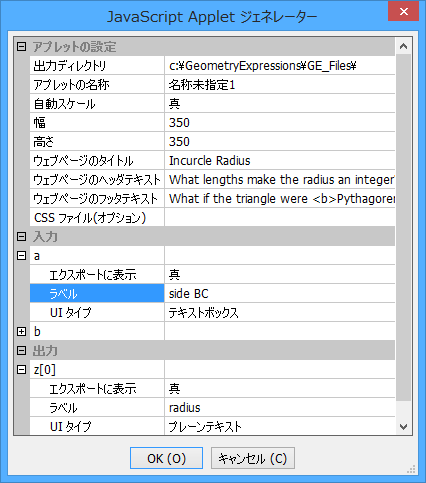
Task: Collapse the 出力 section
Action: [21, 350]
